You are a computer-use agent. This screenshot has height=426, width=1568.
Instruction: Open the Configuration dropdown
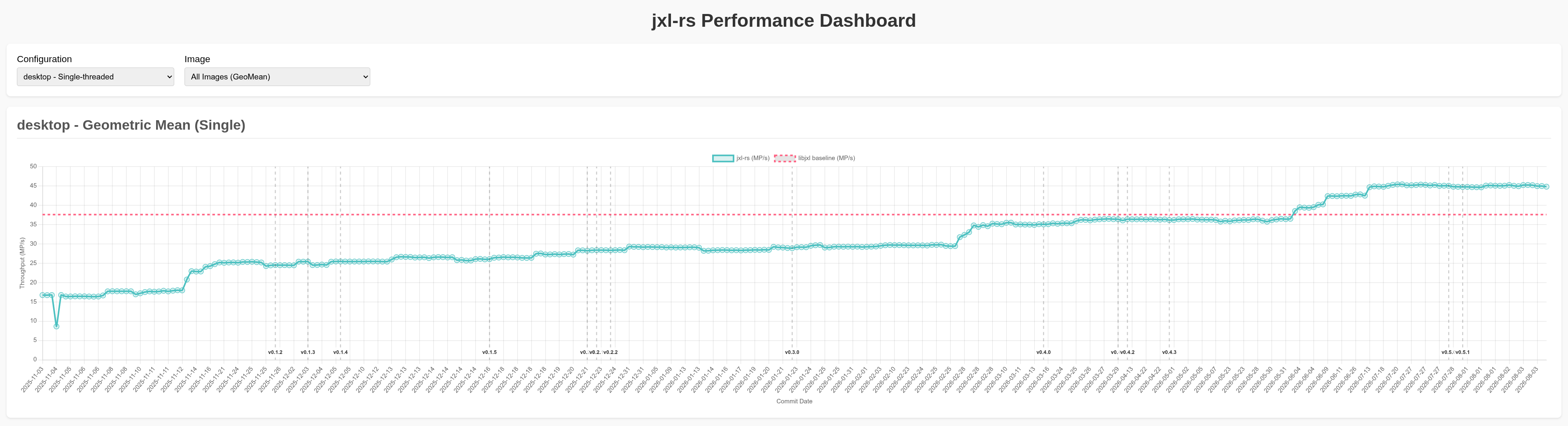(96, 77)
